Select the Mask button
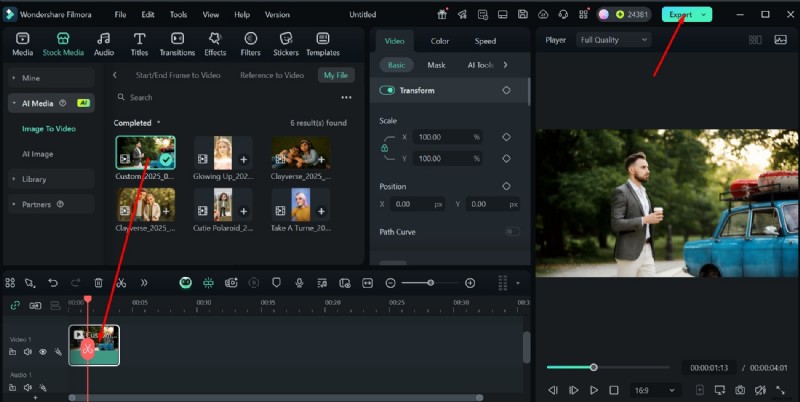The height and width of the screenshot is (402, 800). point(436,65)
